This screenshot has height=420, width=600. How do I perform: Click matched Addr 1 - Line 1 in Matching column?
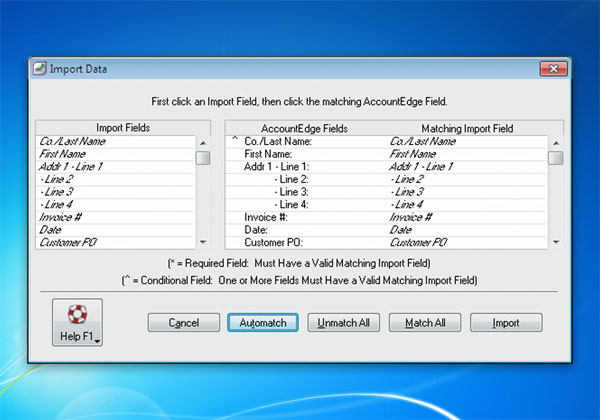coord(421,167)
